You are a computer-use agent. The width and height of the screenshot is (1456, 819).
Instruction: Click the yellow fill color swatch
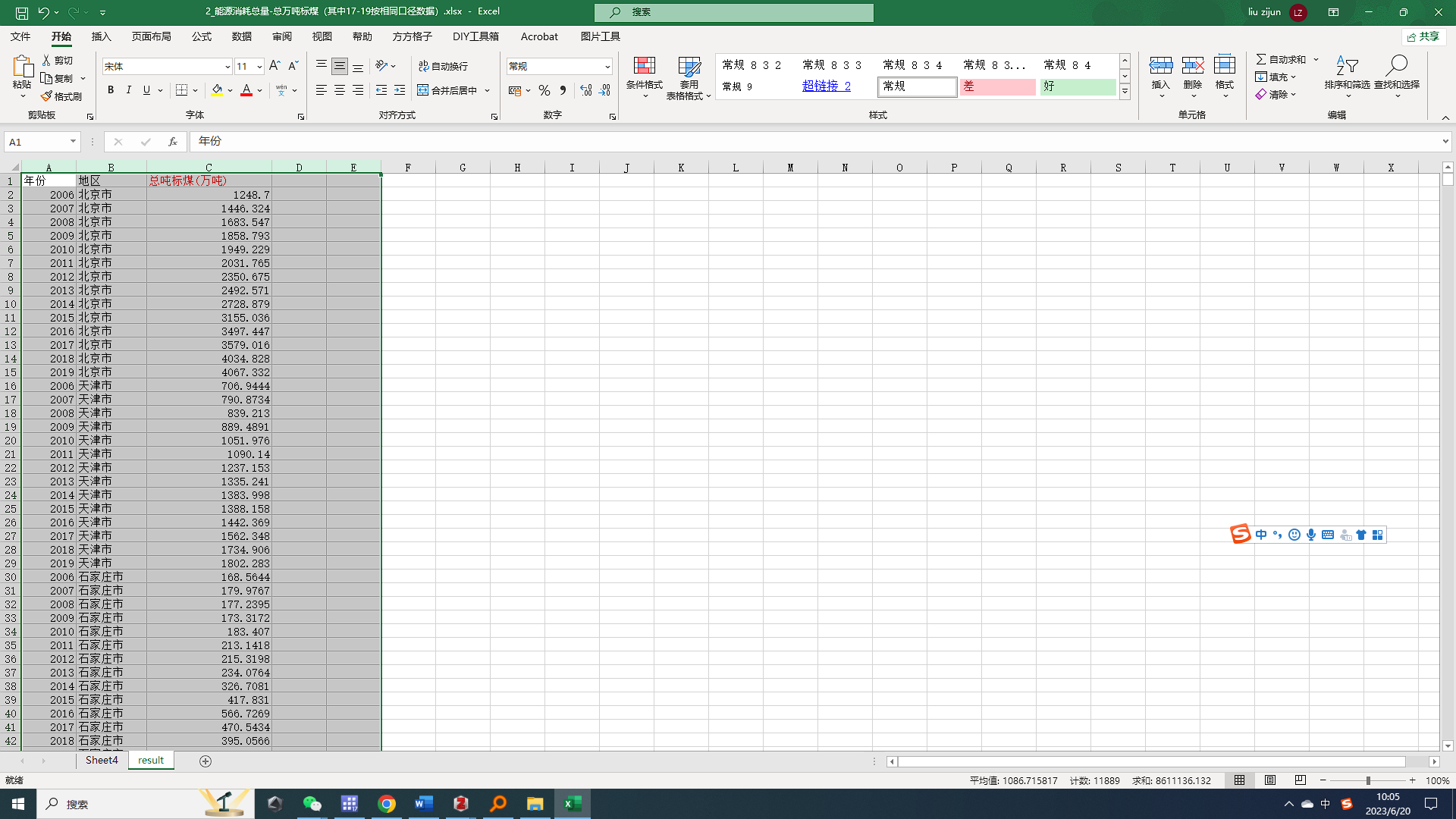217,90
